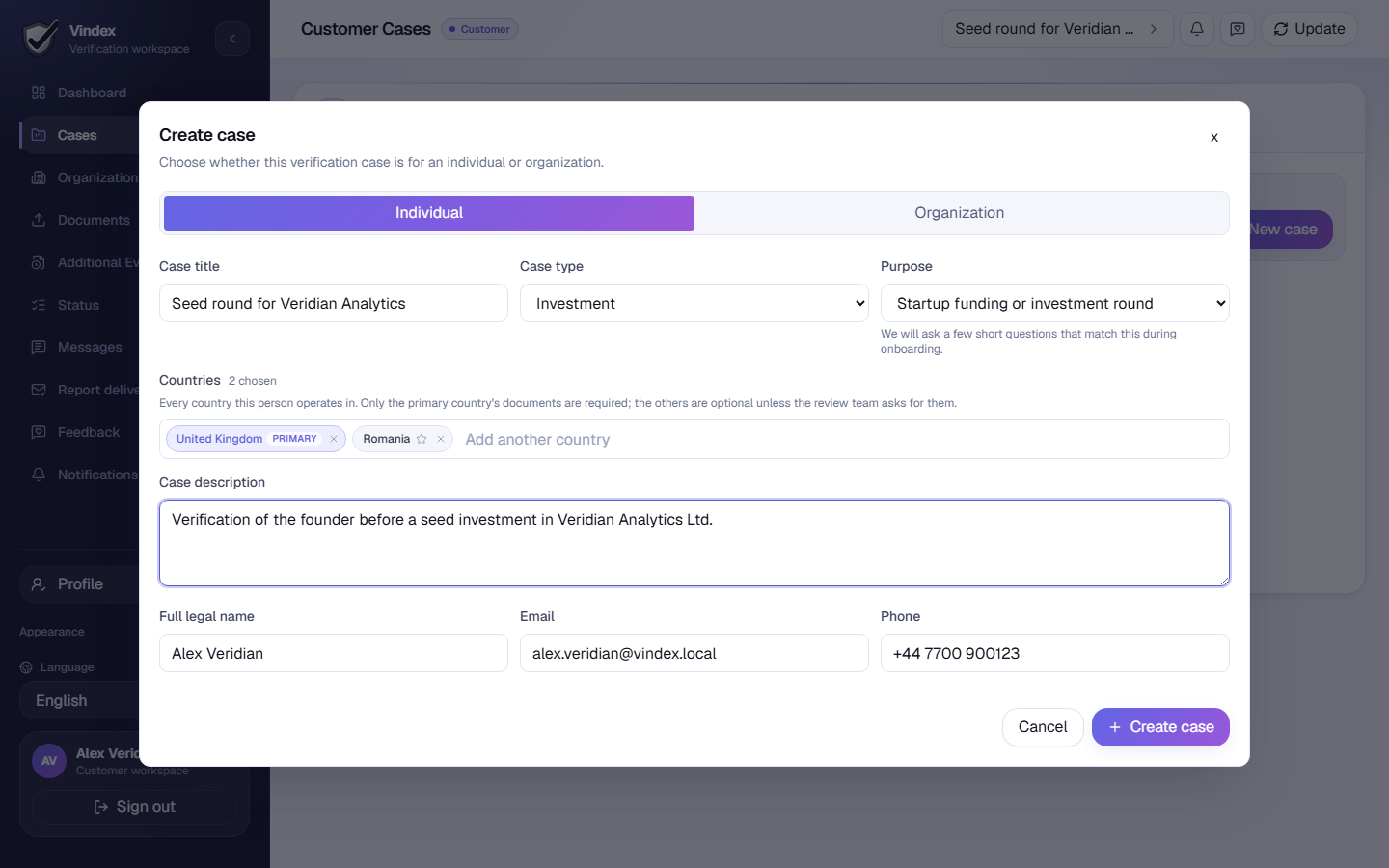
Task: Click the Update button
Action: coord(1310,29)
